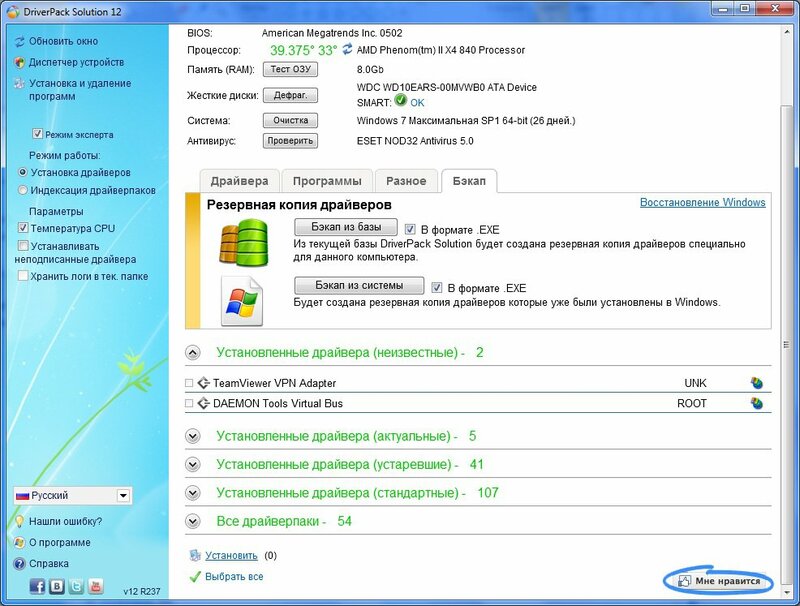Click DAEMON Tools Virtual Bus device arrow icon

[x=204, y=403]
